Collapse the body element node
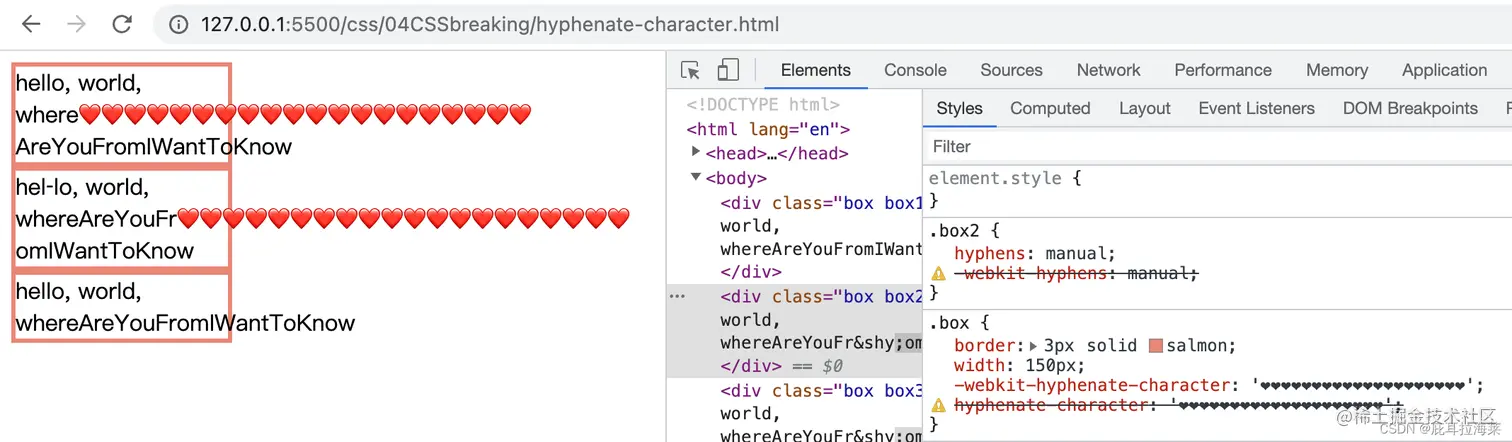The image size is (1512, 442). point(696,177)
